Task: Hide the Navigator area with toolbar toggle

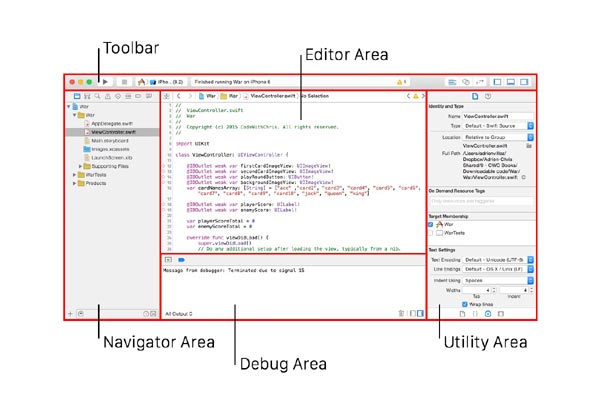Action: tap(497, 82)
